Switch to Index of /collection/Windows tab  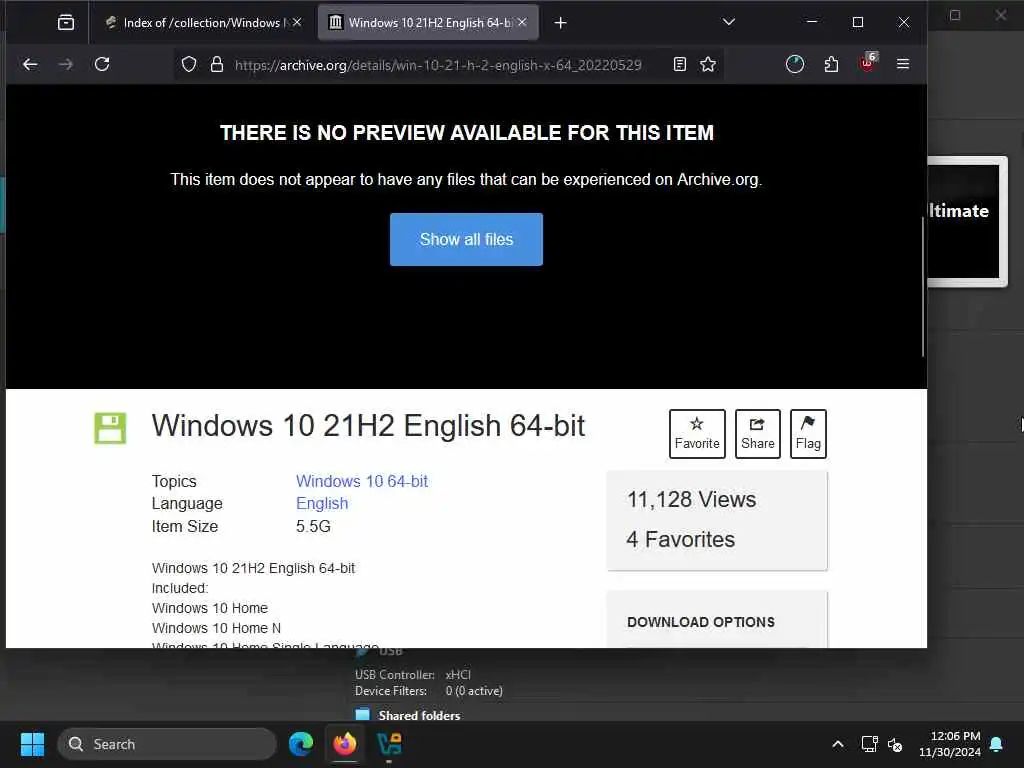coord(203,23)
